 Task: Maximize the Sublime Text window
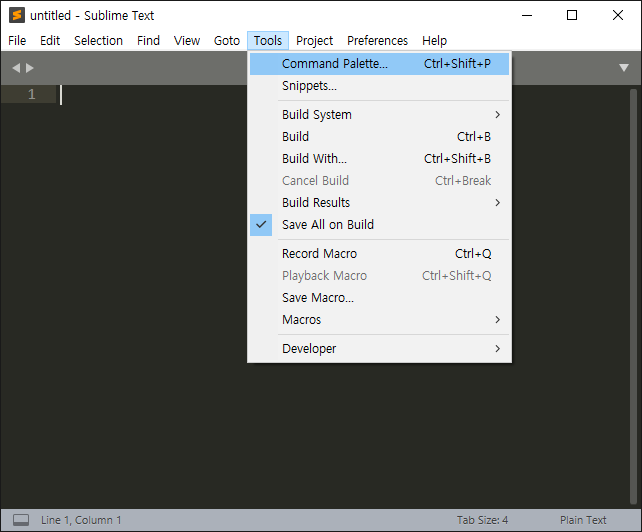pos(572,16)
